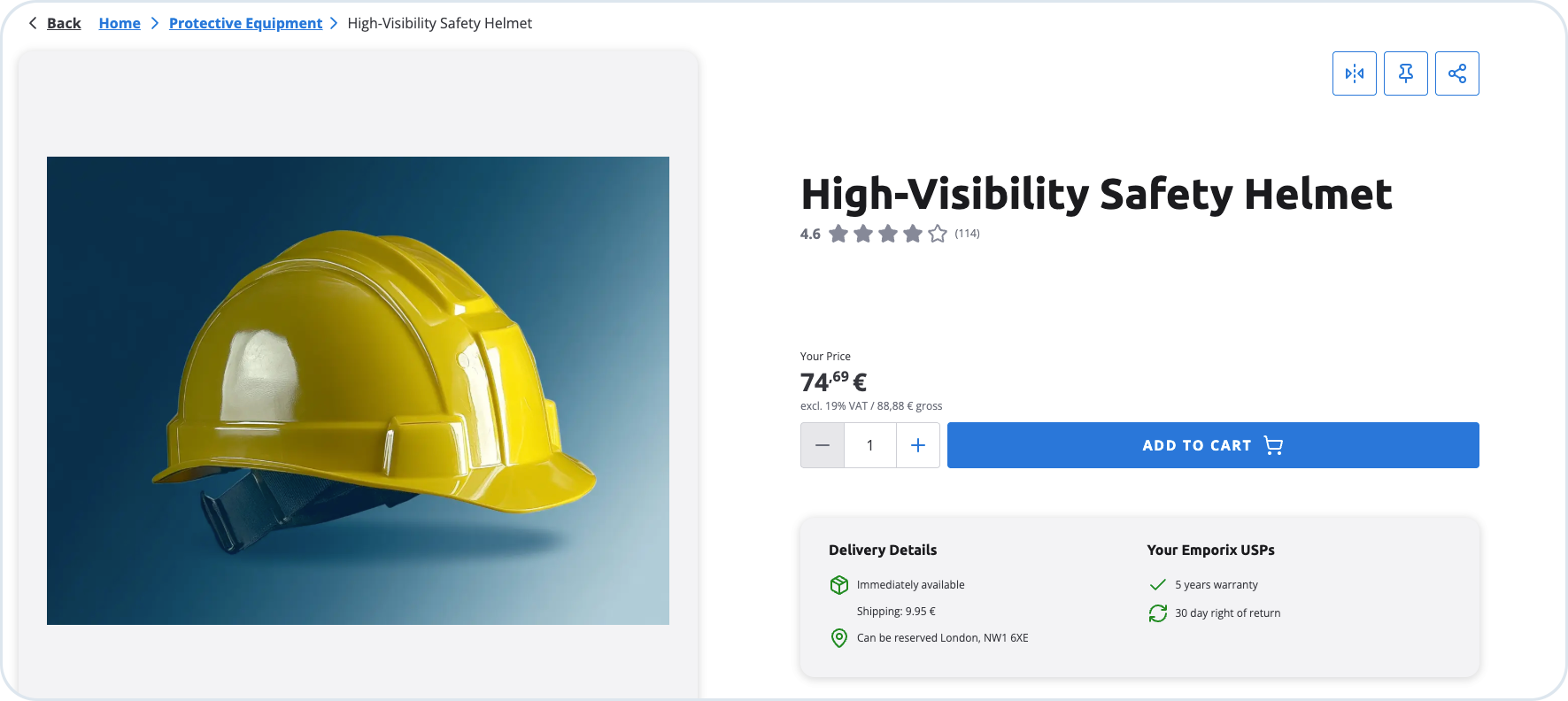Click the compare product icon
Image resolution: width=1568 pixels, height=701 pixels.
pyautogui.click(x=1354, y=73)
